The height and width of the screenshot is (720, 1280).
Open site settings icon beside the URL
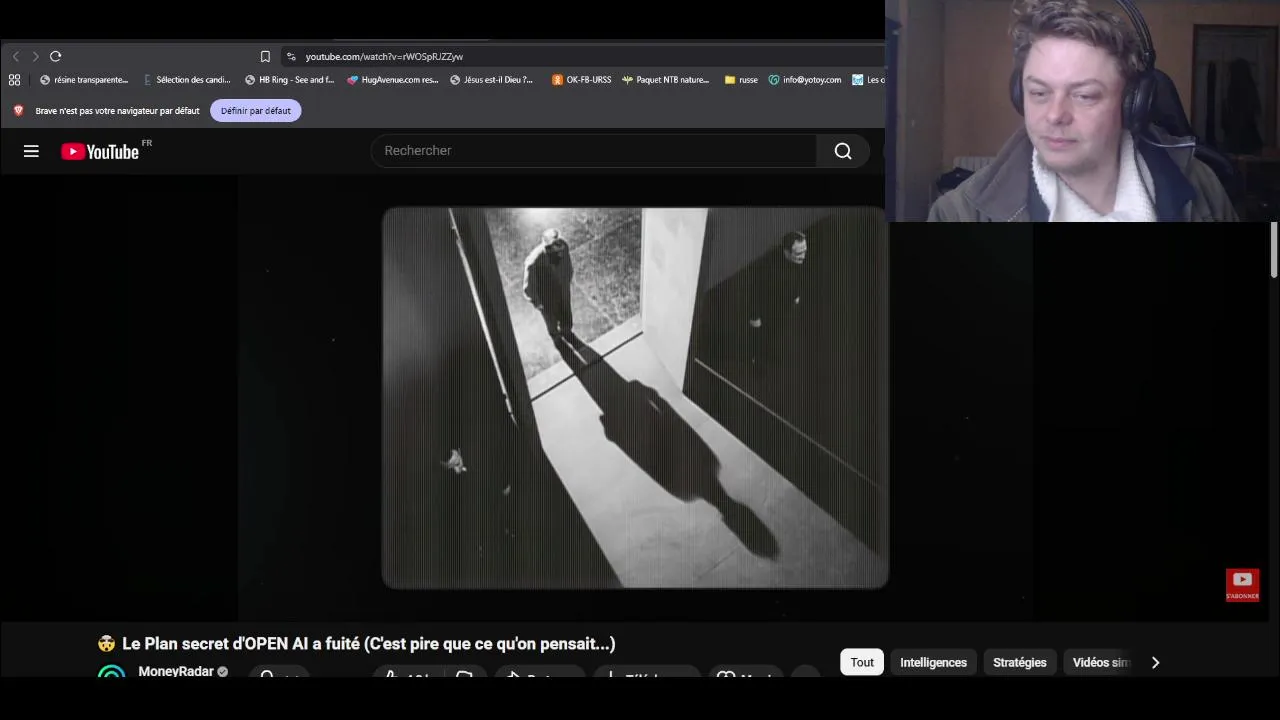(291, 57)
